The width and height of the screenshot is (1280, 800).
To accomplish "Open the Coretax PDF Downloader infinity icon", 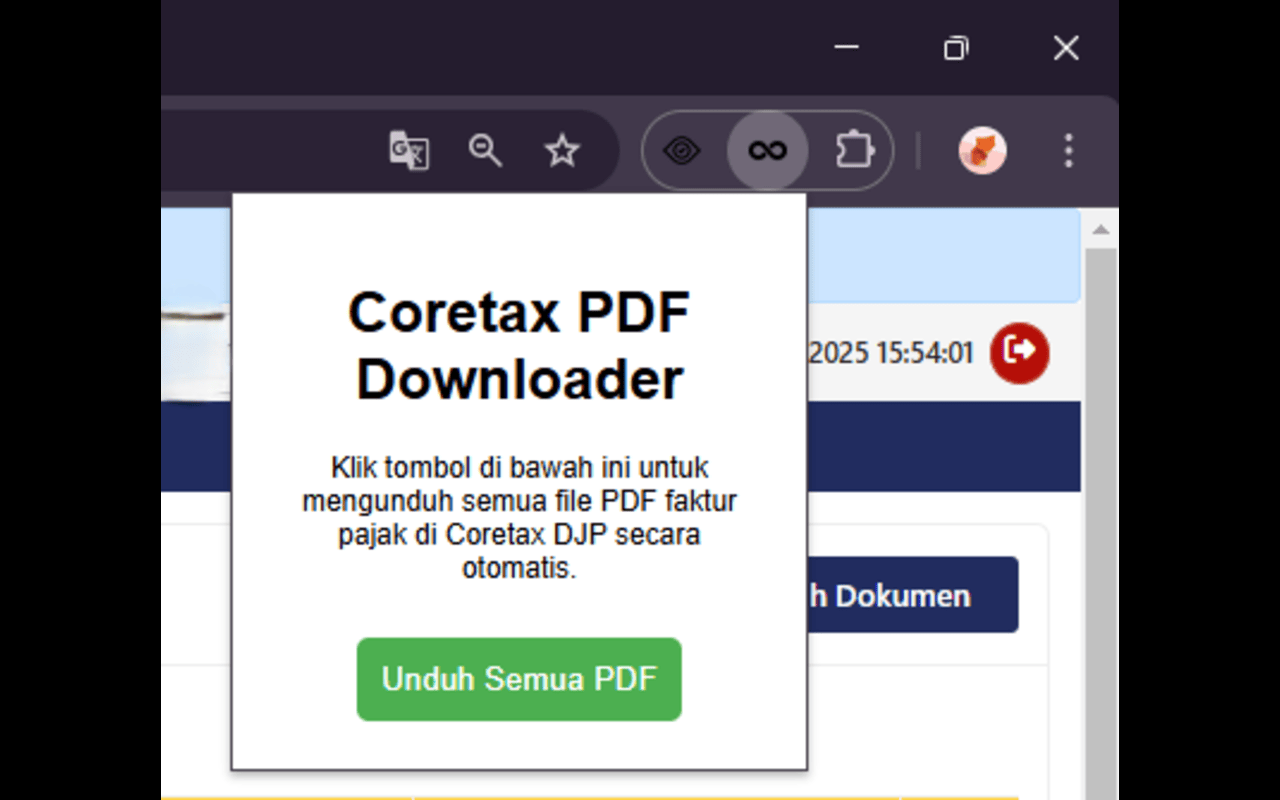I will click(x=767, y=150).
